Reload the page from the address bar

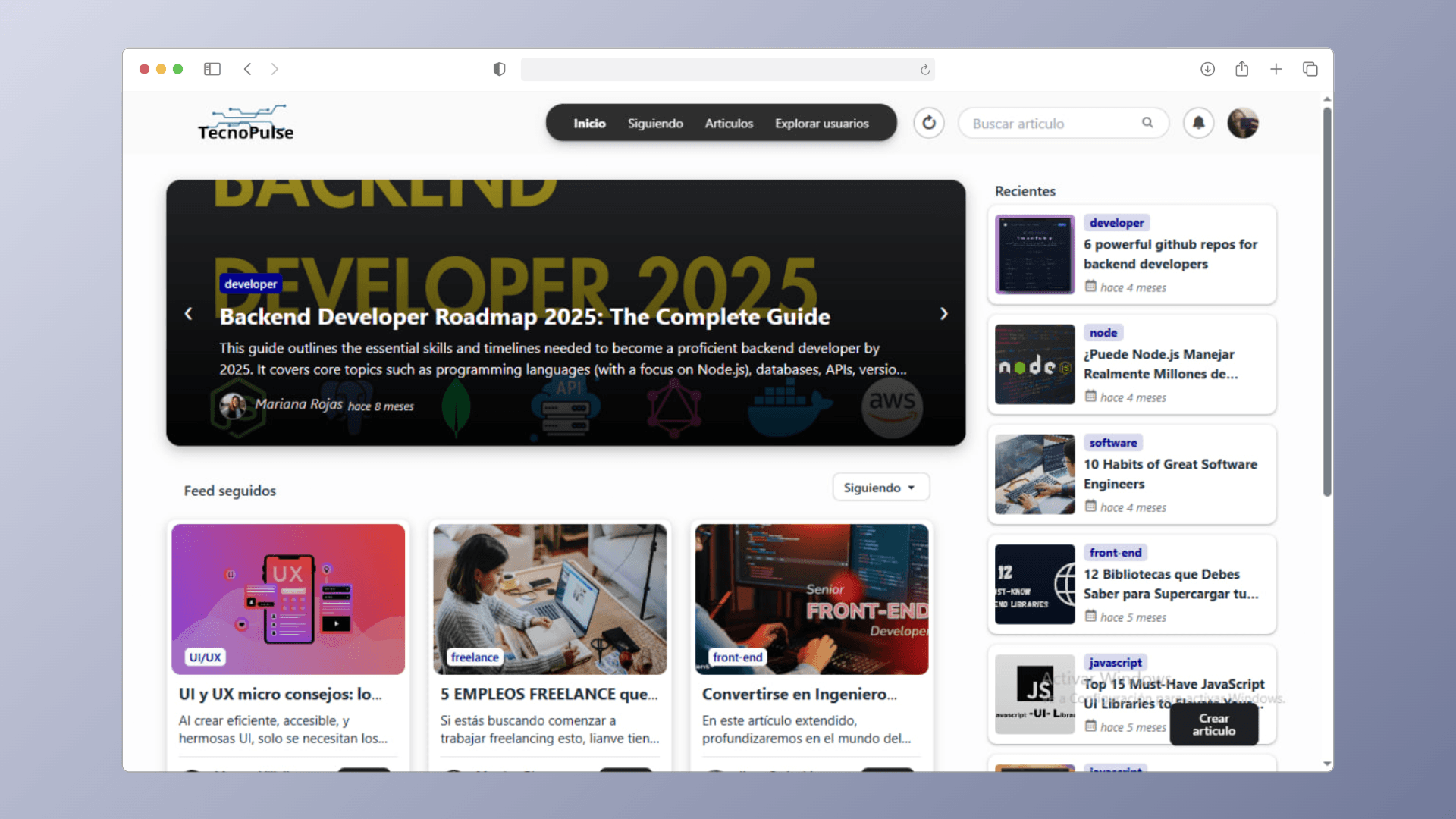pos(925,70)
